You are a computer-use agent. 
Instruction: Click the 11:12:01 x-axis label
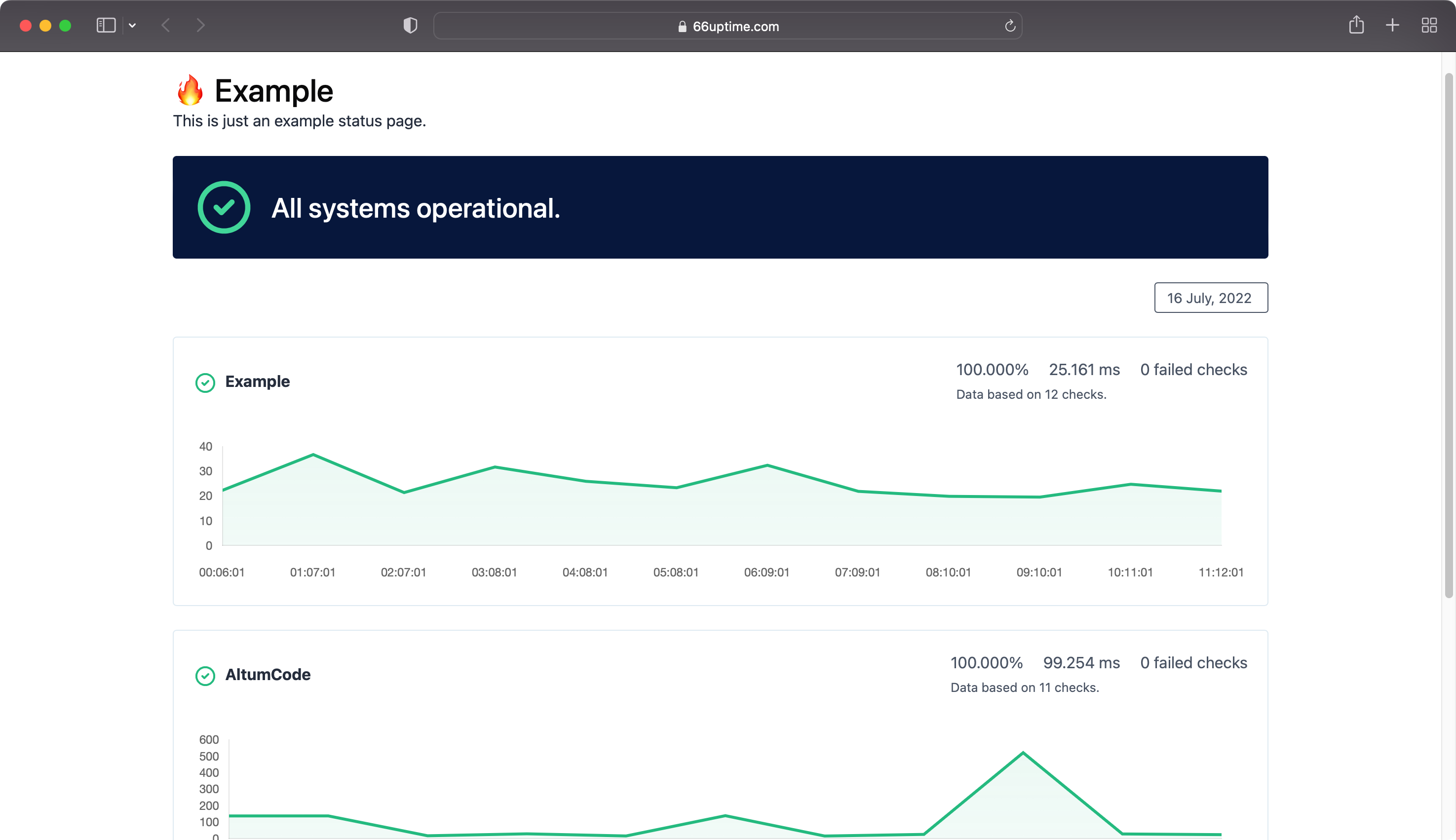coord(1221,573)
